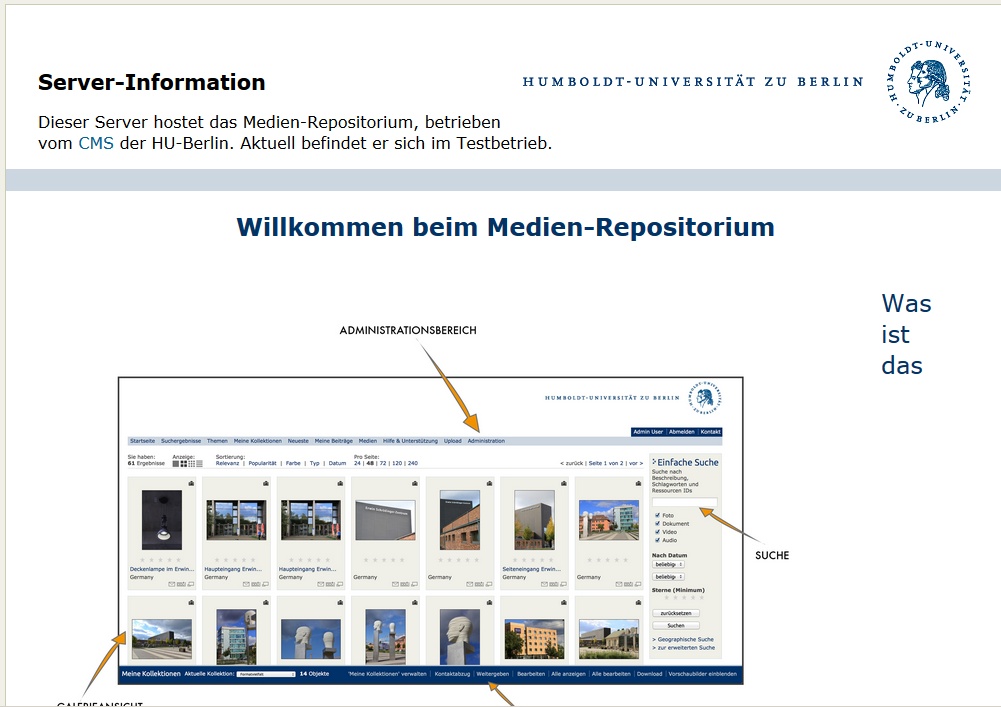Click the Kontakt link
1001x707 pixels.
tap(711, 432)
